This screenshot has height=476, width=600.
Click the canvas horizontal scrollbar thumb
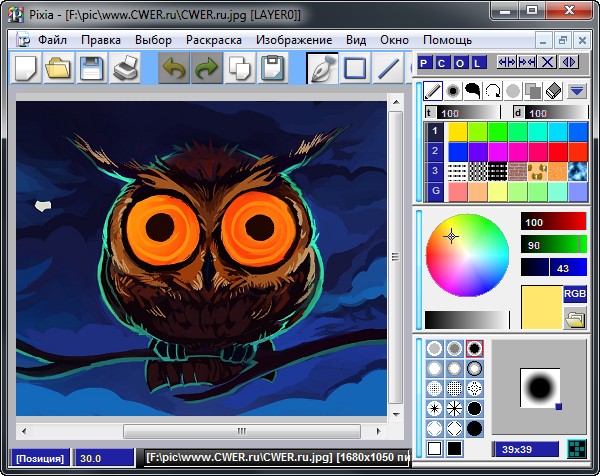(x=240, y=431)
